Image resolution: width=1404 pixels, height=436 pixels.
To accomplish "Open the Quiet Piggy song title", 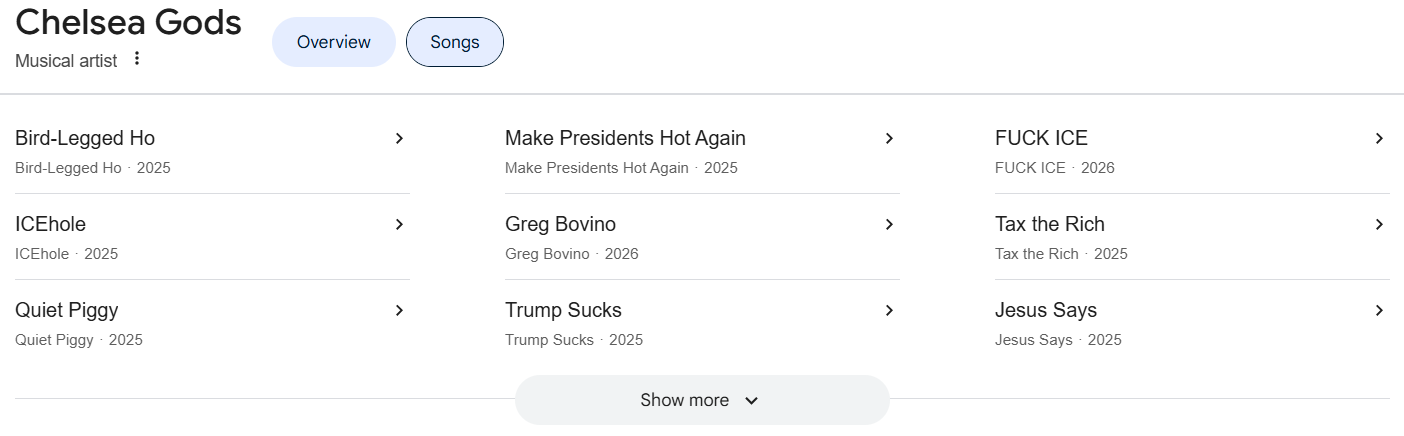I will [67, 310].
